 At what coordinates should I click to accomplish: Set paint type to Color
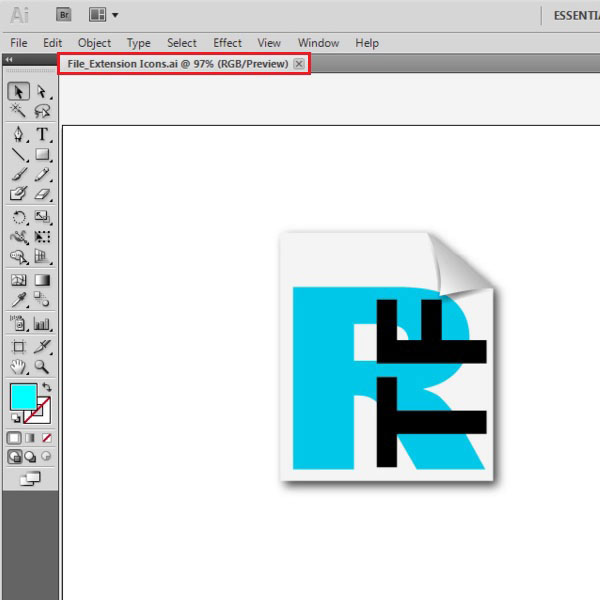pyautogui.click(x=14, y=438)
